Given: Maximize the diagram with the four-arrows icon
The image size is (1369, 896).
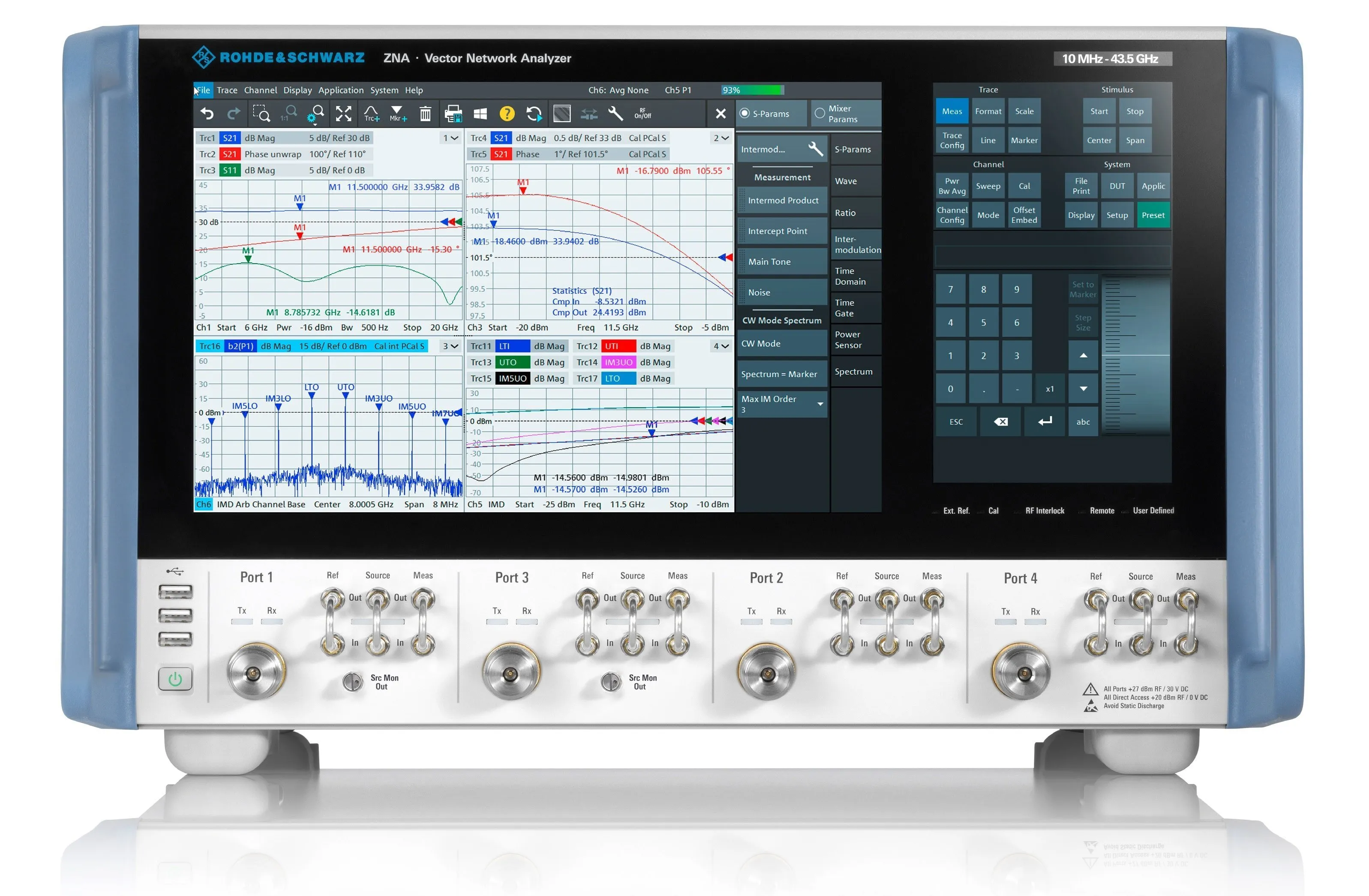Looking at the screenshot, I should point(343,114).
